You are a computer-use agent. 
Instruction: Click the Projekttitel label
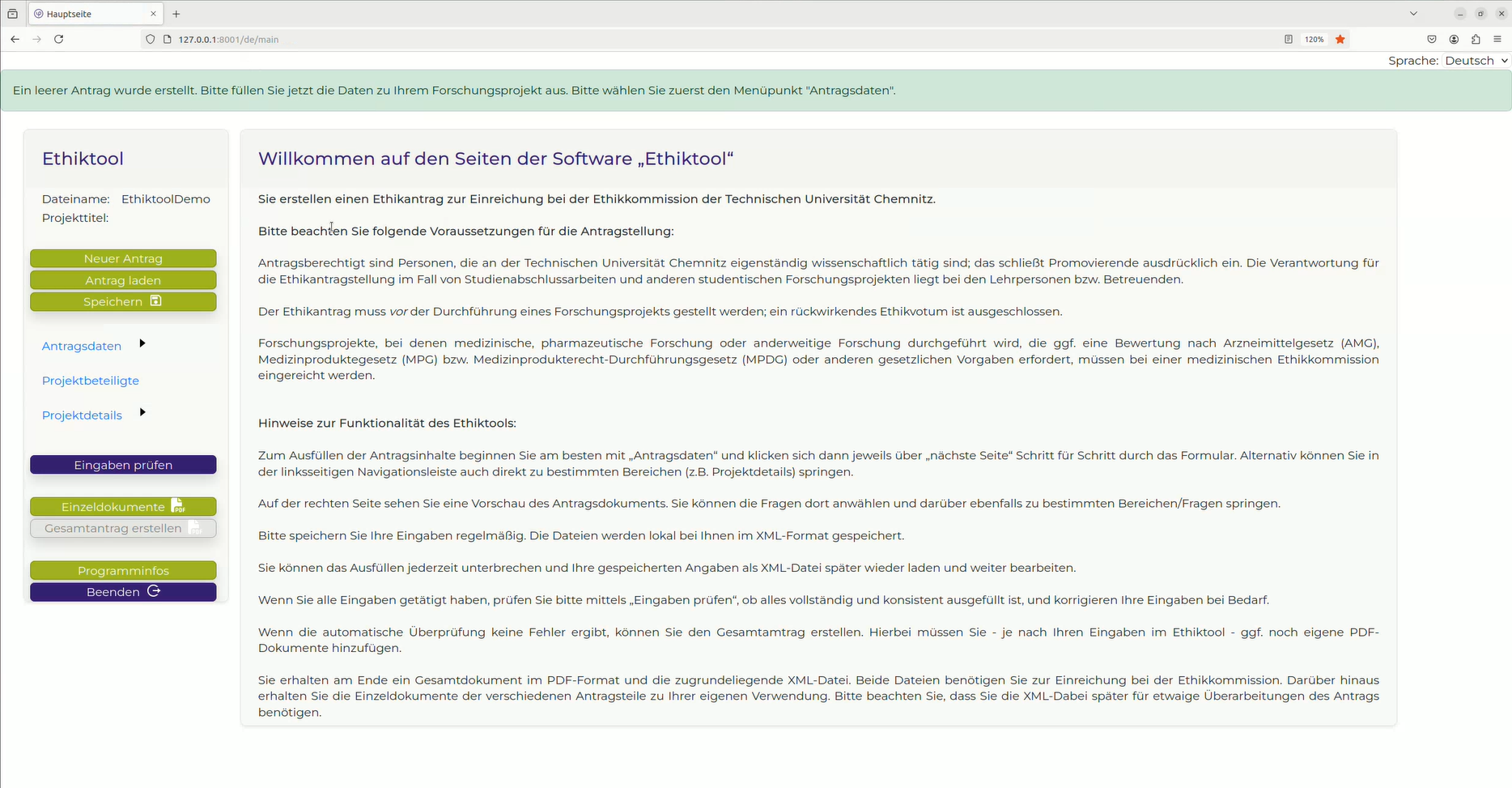(75, 218)
